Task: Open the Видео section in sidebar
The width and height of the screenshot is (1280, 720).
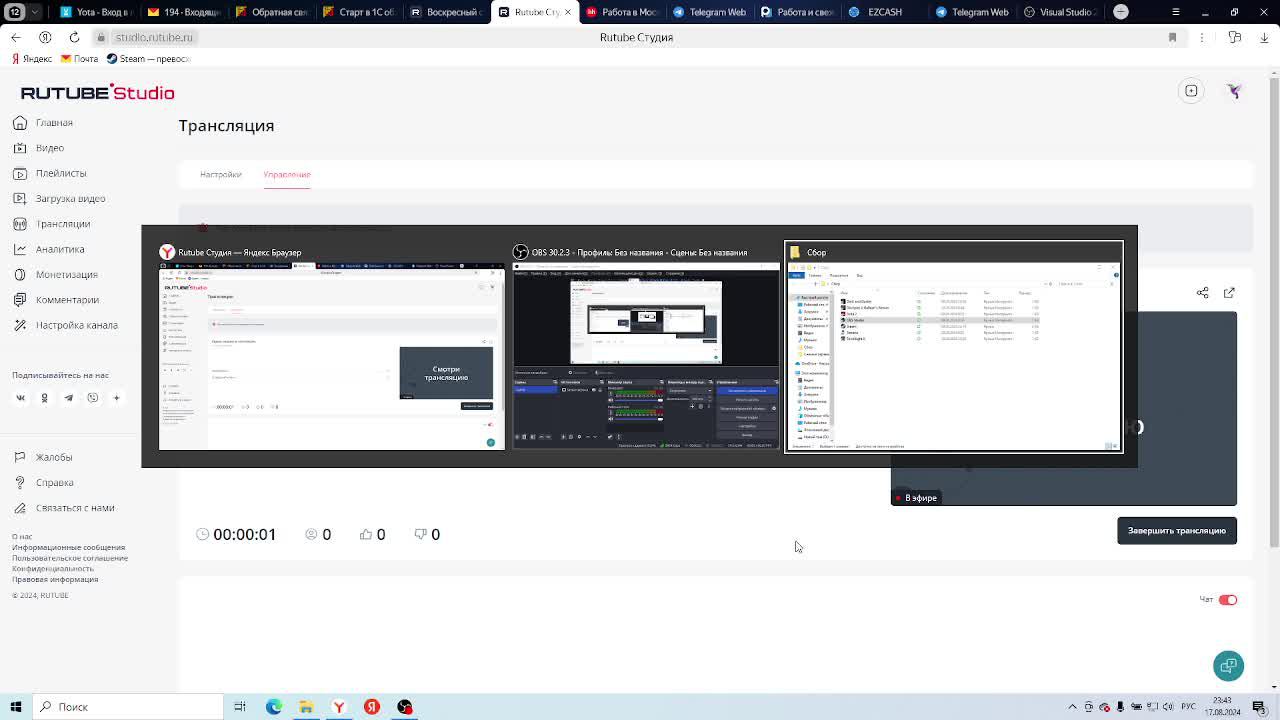Action: (39, 148)
